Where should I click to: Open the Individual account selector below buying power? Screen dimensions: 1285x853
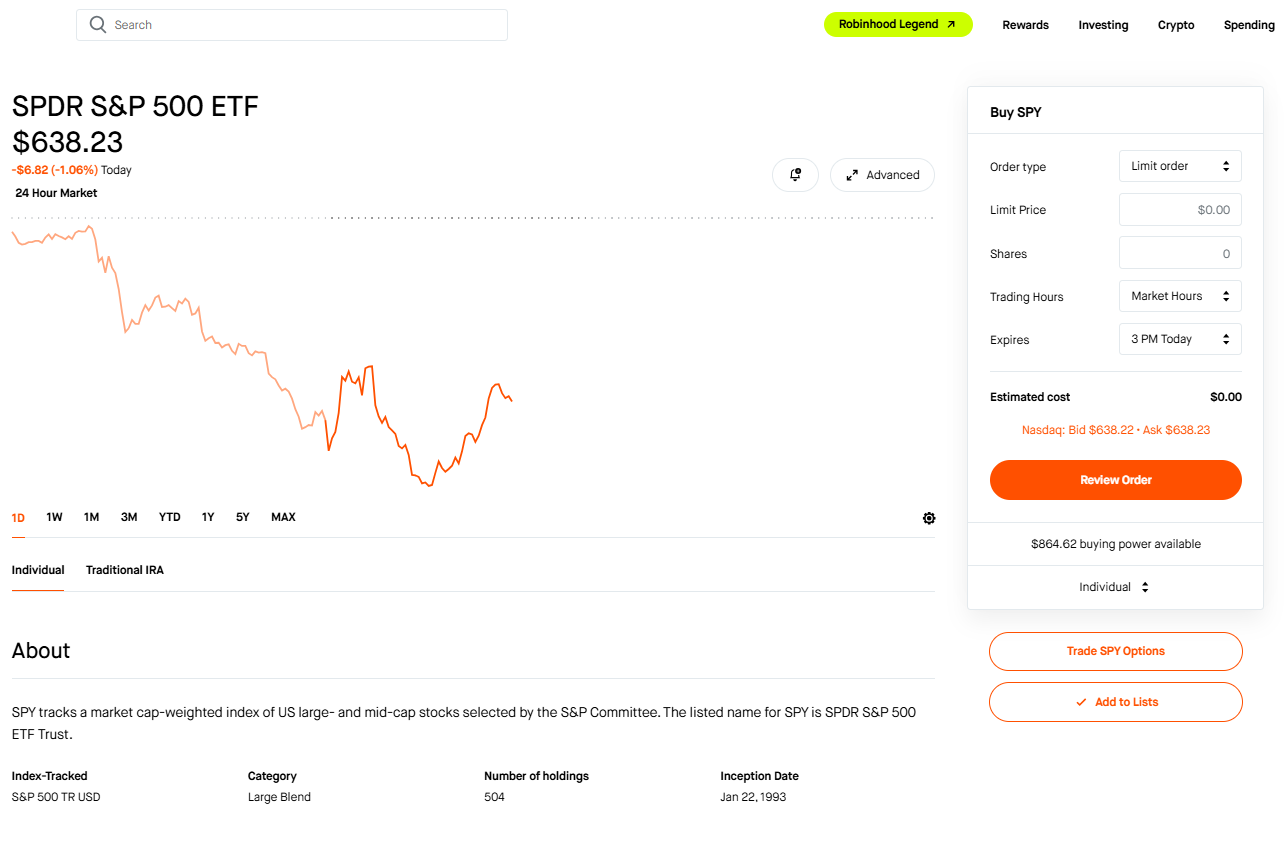(1114, 587)
